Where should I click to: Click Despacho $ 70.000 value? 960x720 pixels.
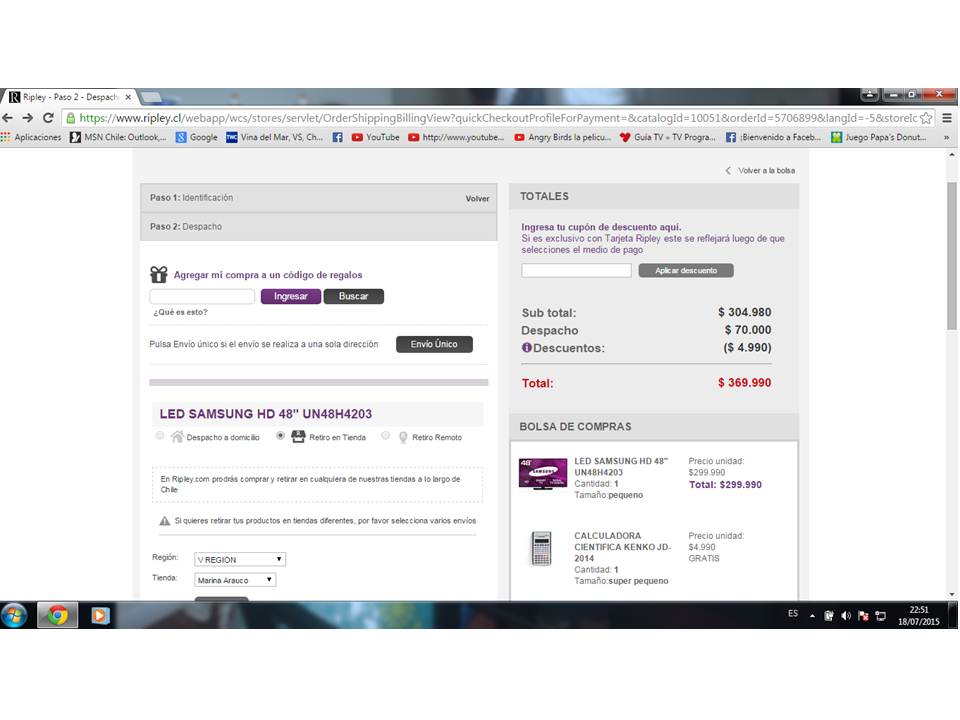[748, 330]
